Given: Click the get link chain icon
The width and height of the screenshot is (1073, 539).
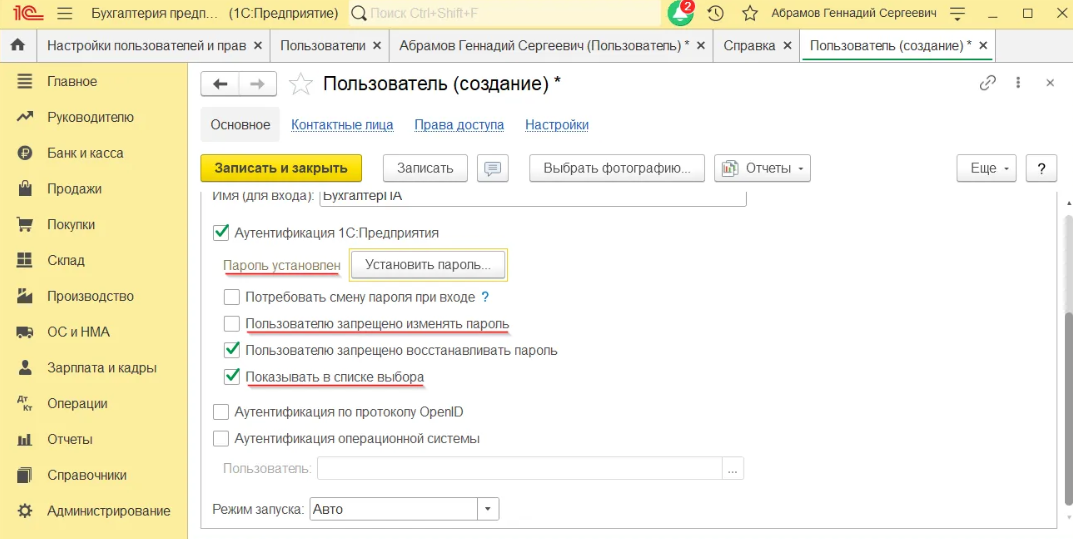Looking at the screenshot, I should point(988,84).
